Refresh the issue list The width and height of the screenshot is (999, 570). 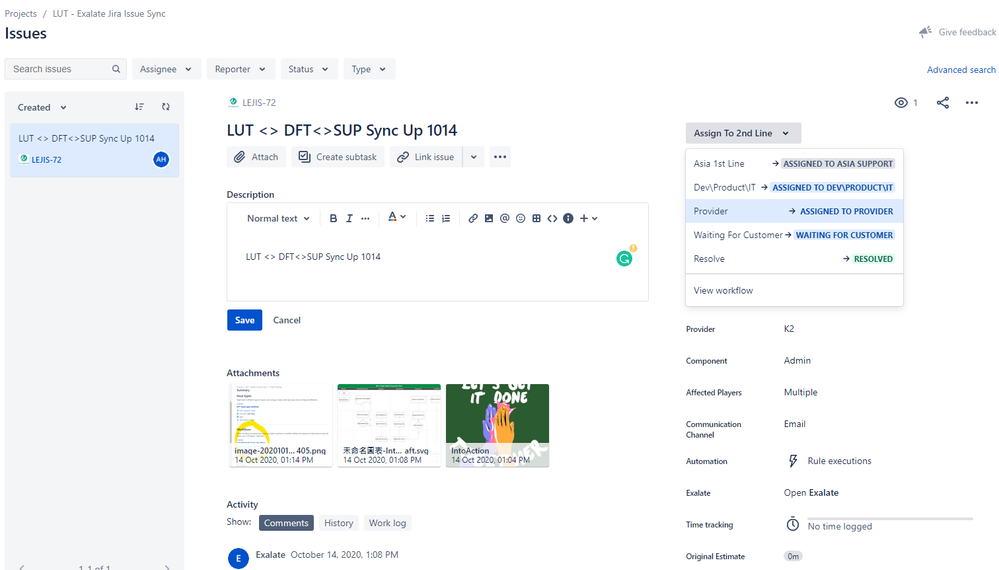[166, 107]
